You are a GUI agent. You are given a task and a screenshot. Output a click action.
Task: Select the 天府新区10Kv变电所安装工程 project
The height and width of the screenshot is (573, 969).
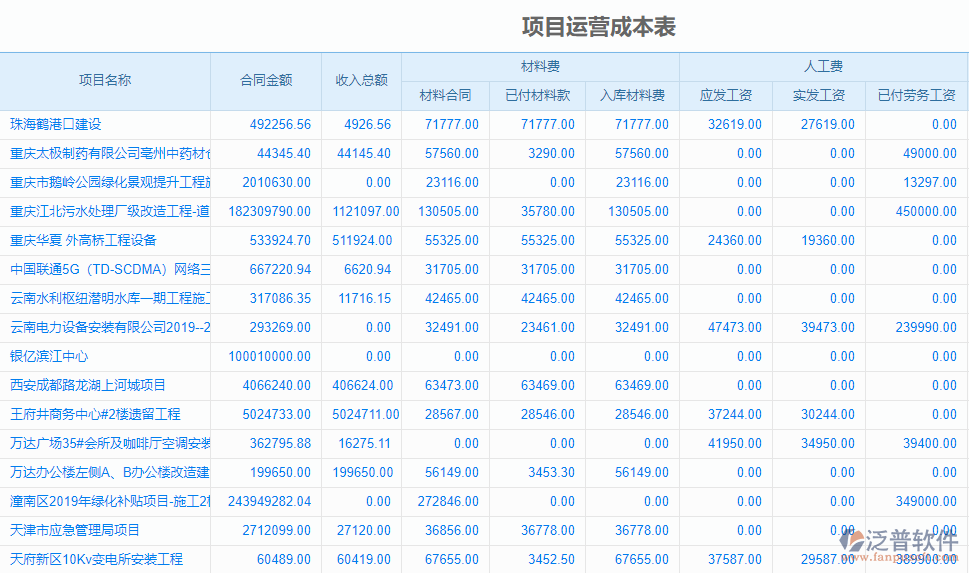[96, 560]
